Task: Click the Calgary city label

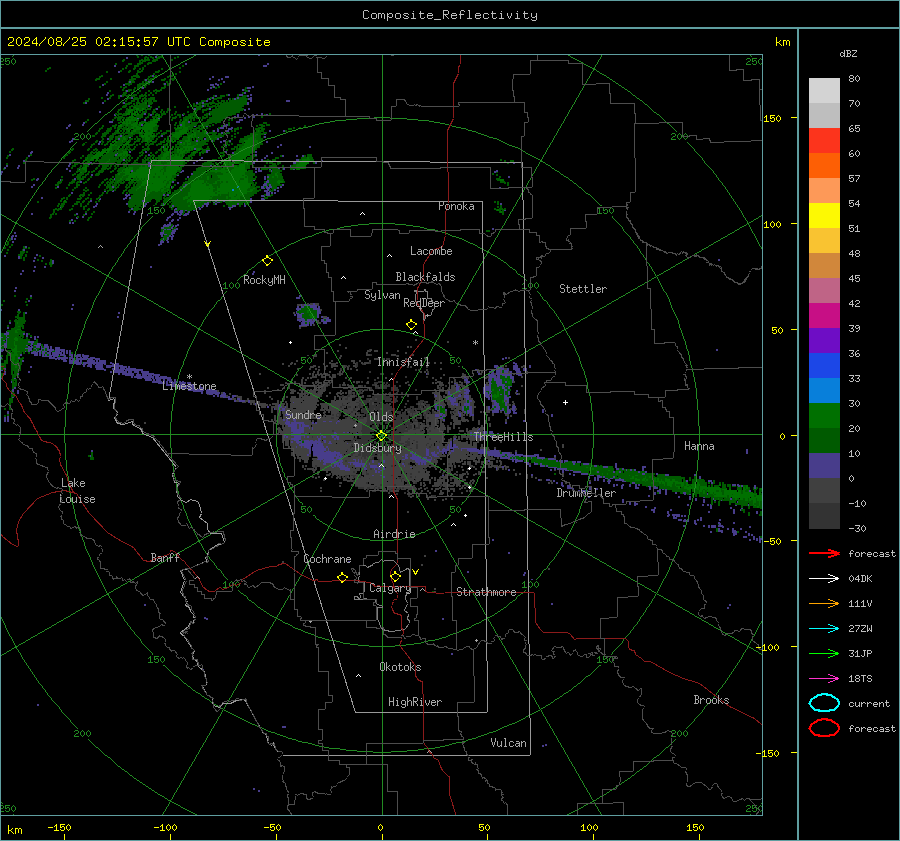Action: [x=390, y=588]
